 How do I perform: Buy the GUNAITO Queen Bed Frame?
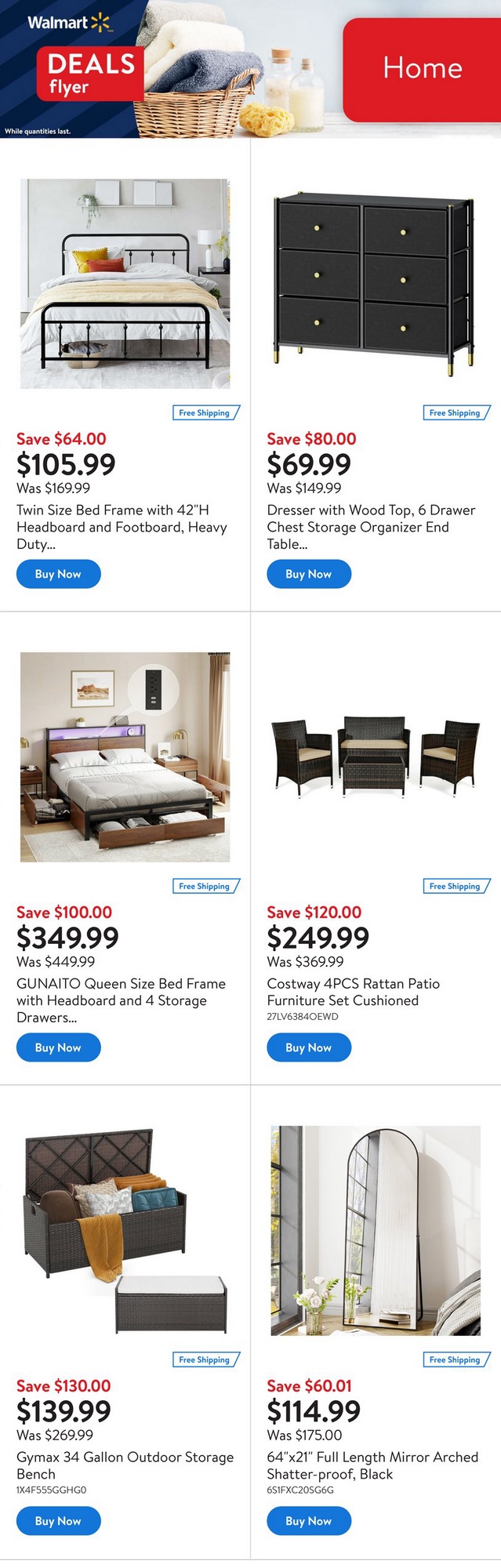(x=58, y=1047)
